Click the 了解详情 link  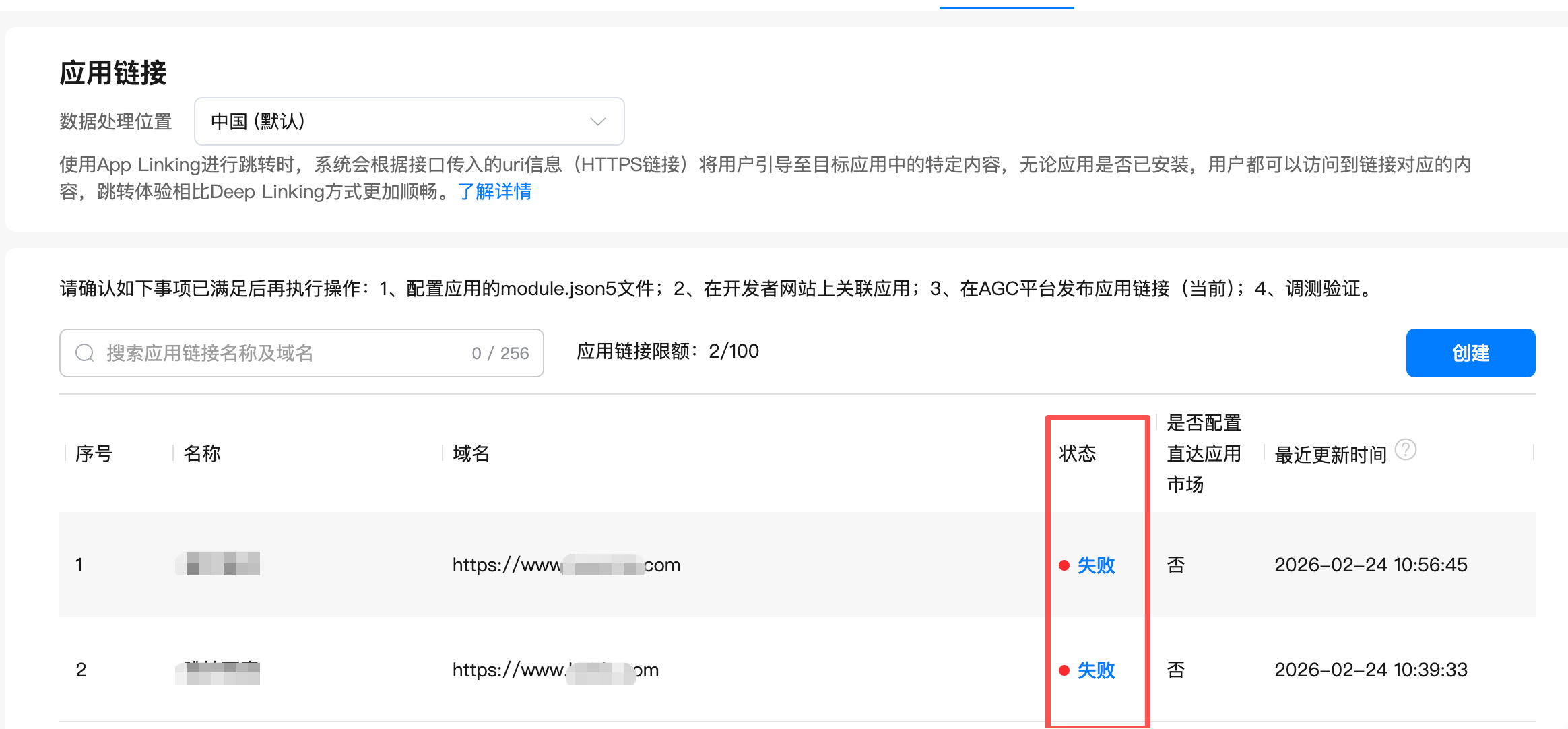[x=494, y=192]
